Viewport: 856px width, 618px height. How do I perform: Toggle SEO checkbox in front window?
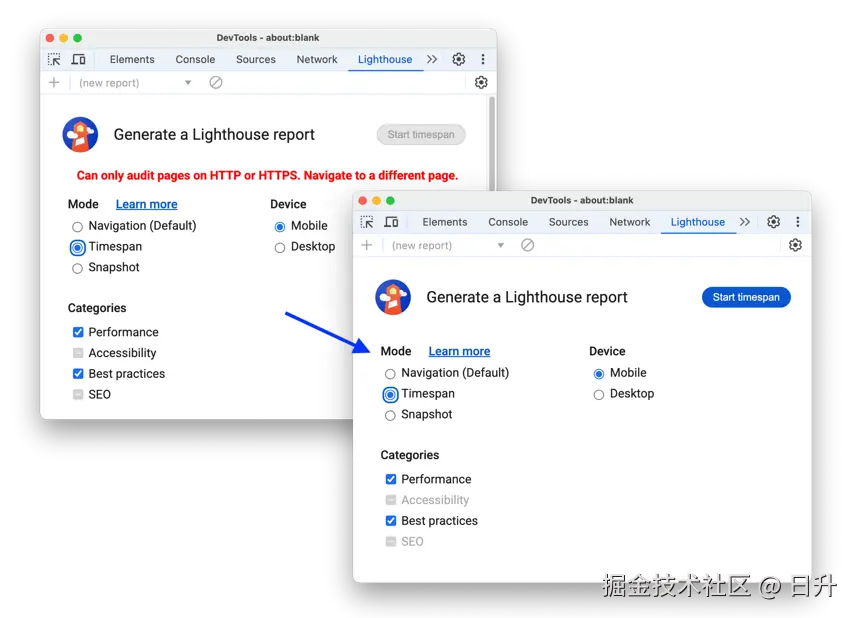(x=391, y=541)
